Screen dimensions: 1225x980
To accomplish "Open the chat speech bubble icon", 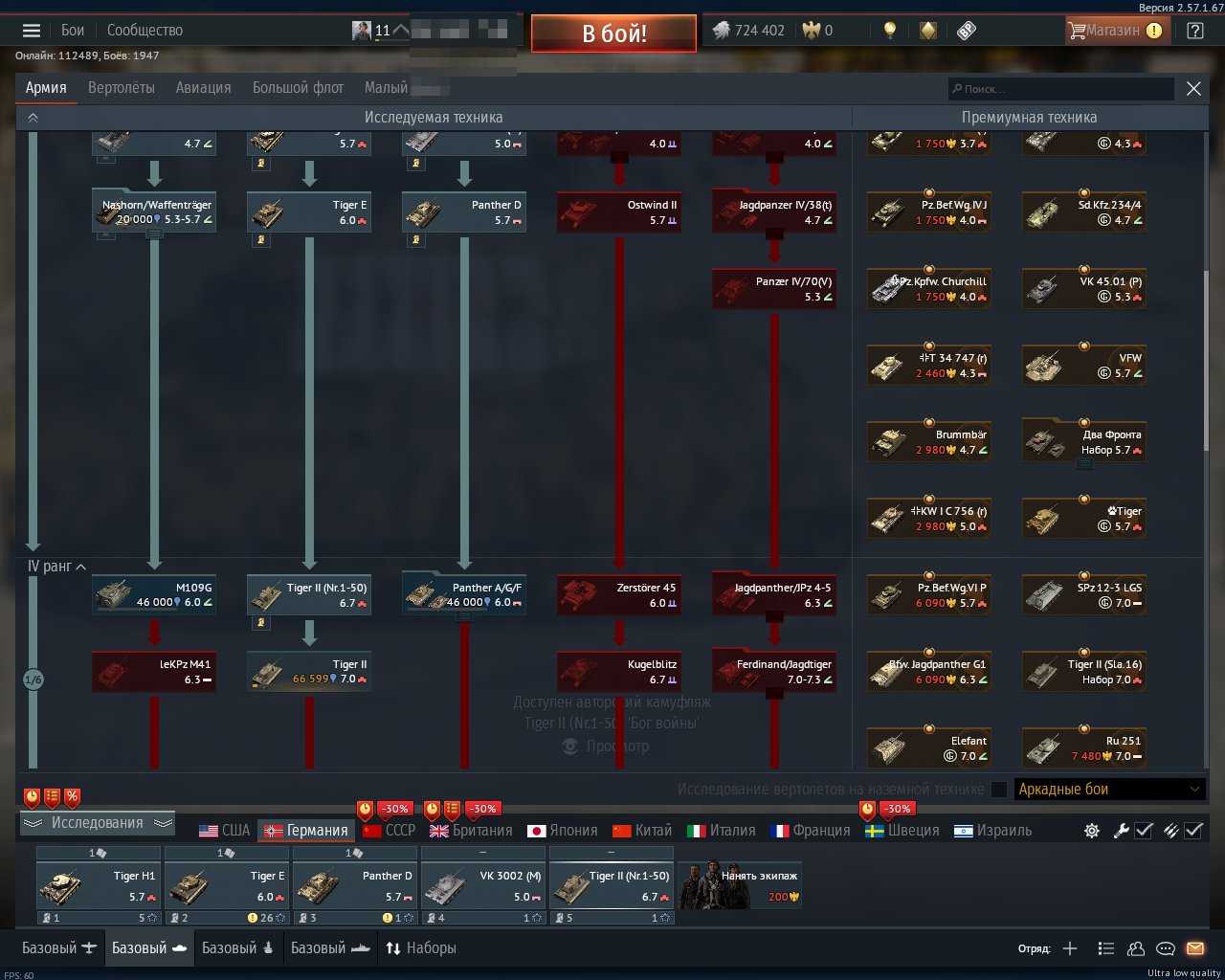I will (x=1166, y=948).
